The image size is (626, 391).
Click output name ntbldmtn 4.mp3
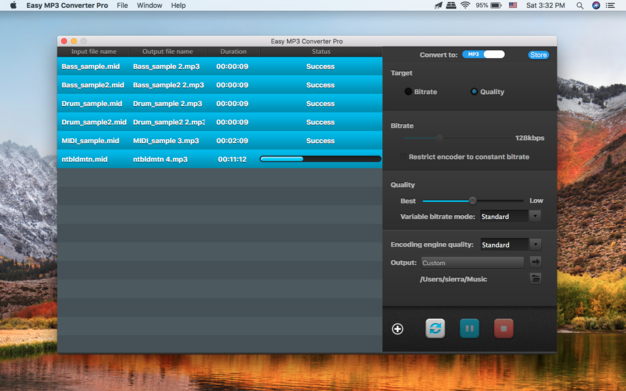click(160, 159)
